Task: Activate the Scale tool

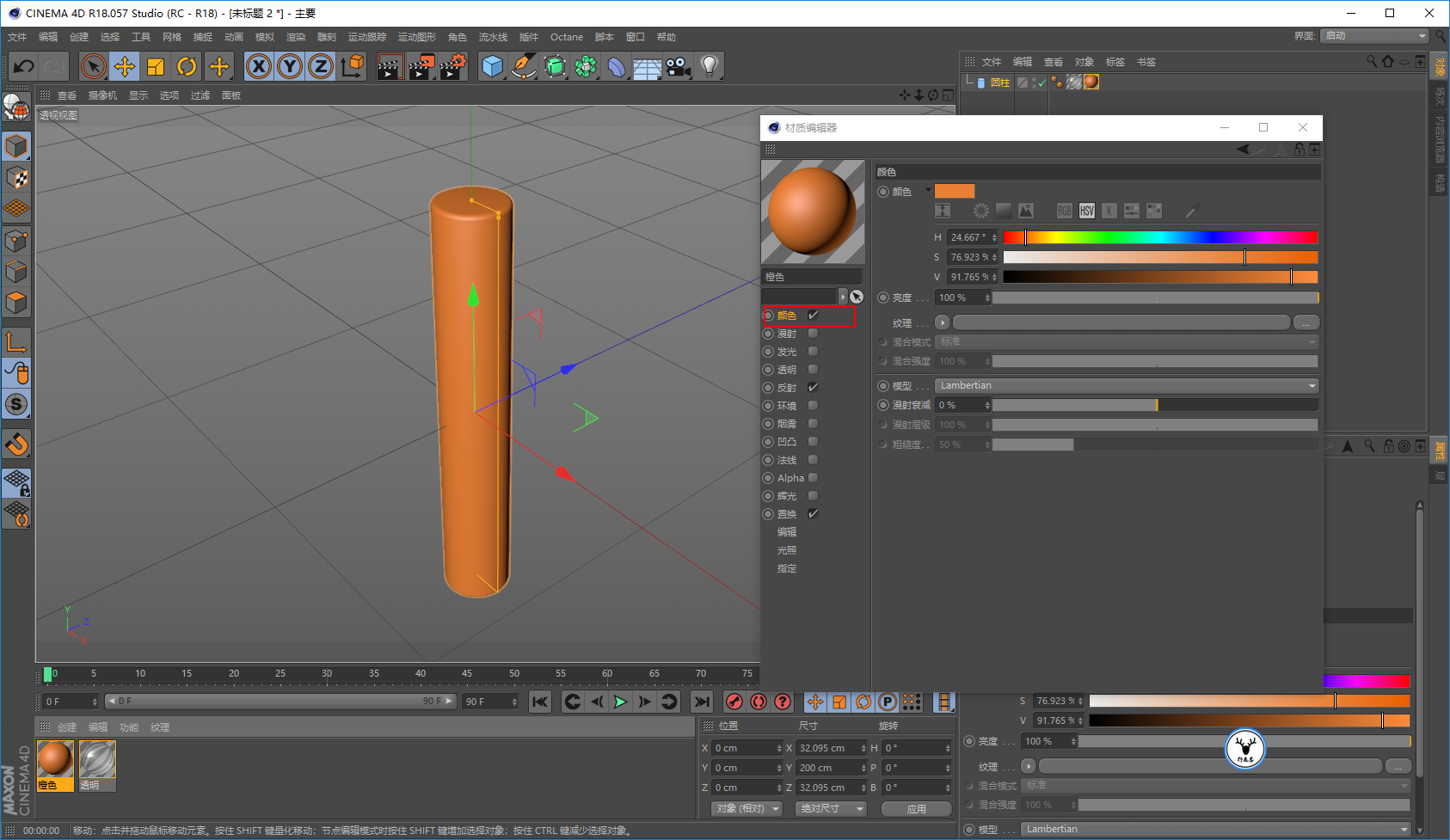Action: coord(156,66)
